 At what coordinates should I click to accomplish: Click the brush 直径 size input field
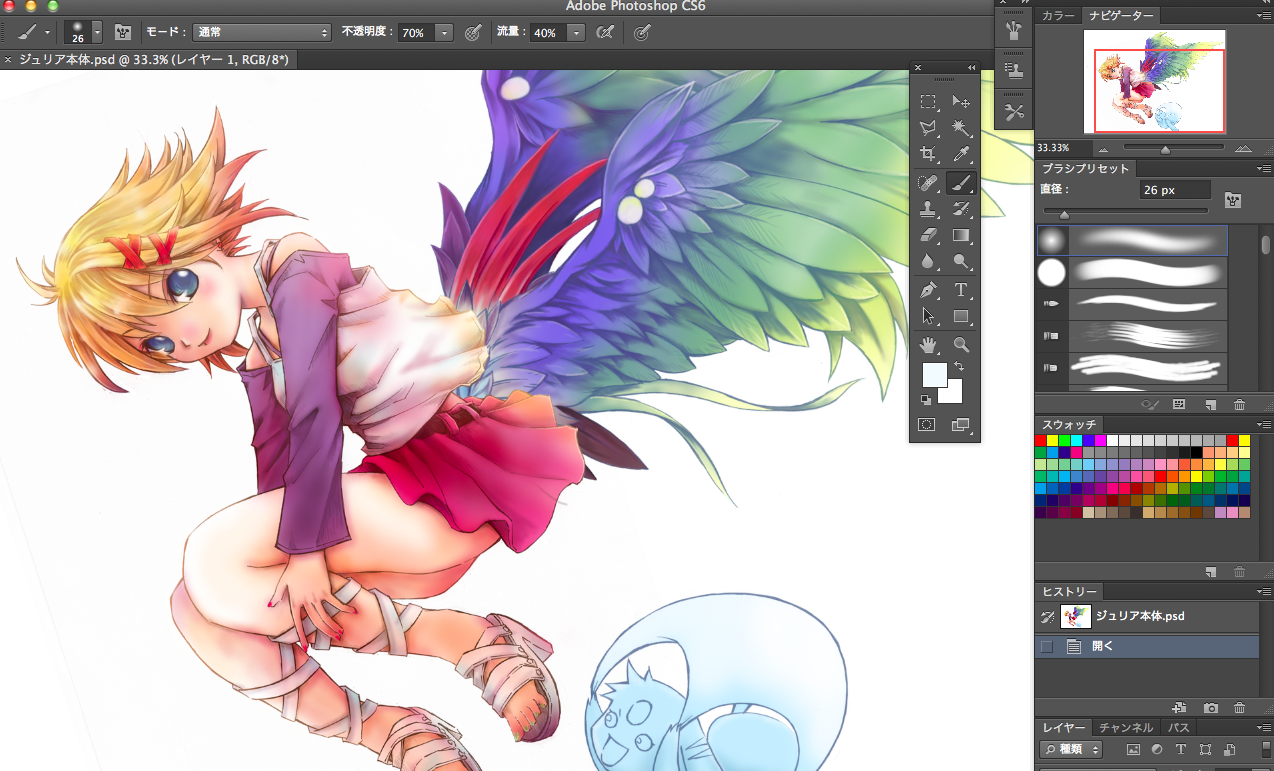(1174, 190)
